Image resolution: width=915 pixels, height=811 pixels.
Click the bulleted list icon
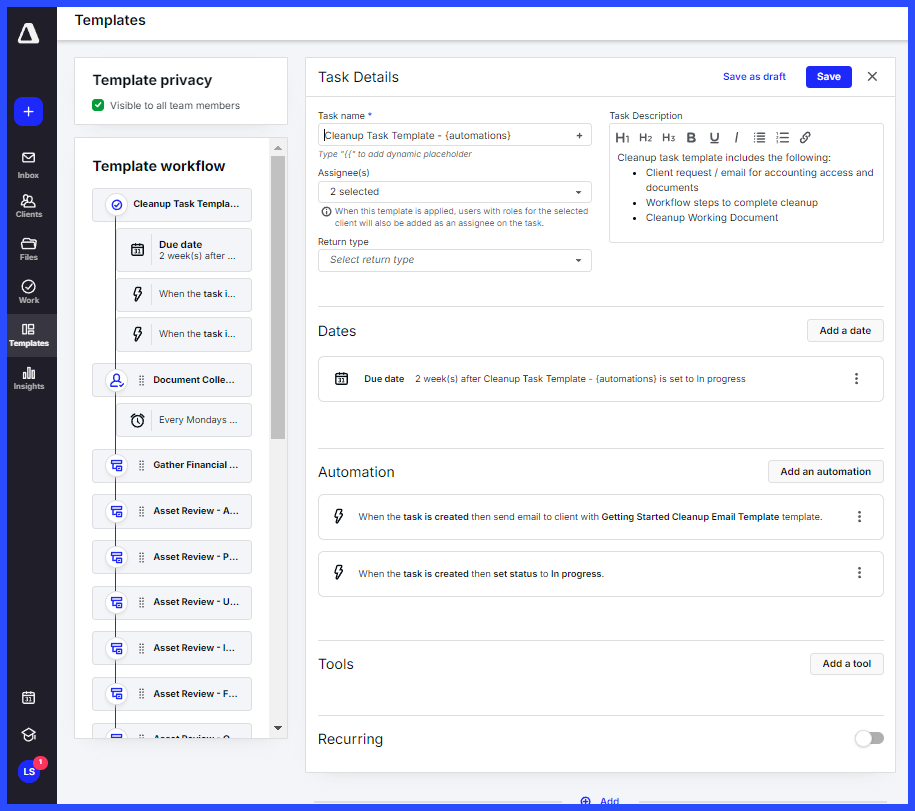point(760,138)
